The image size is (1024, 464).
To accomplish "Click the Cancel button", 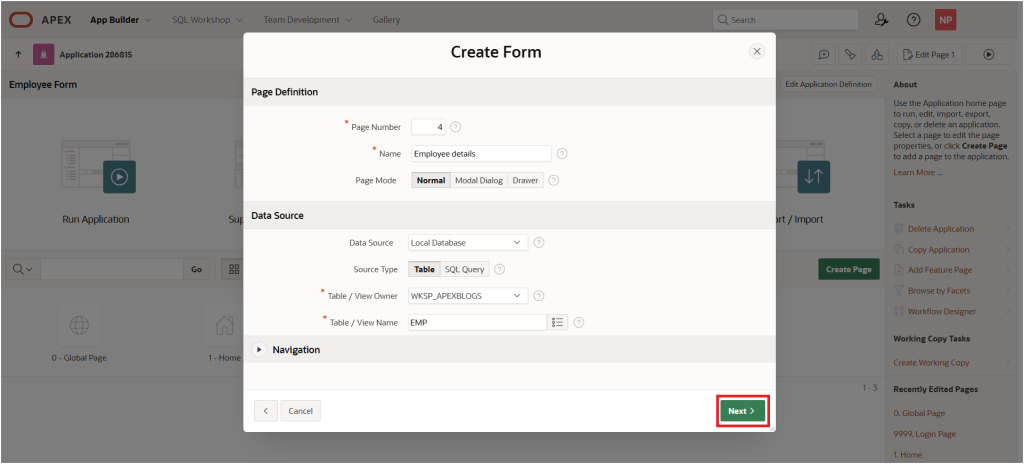I will tap(300, 411).
